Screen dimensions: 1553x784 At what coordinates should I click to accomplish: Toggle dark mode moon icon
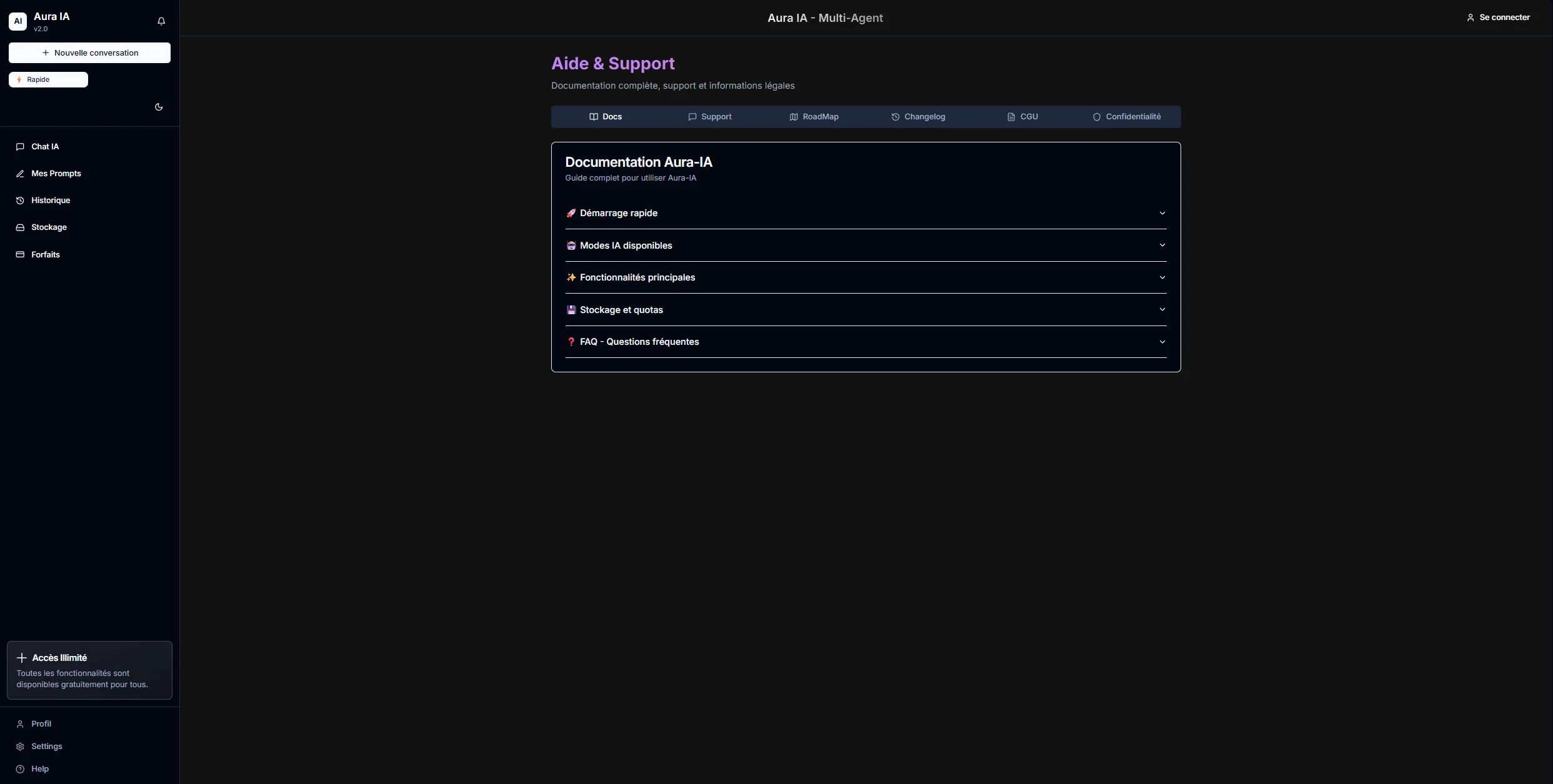[x=159, y=107]
